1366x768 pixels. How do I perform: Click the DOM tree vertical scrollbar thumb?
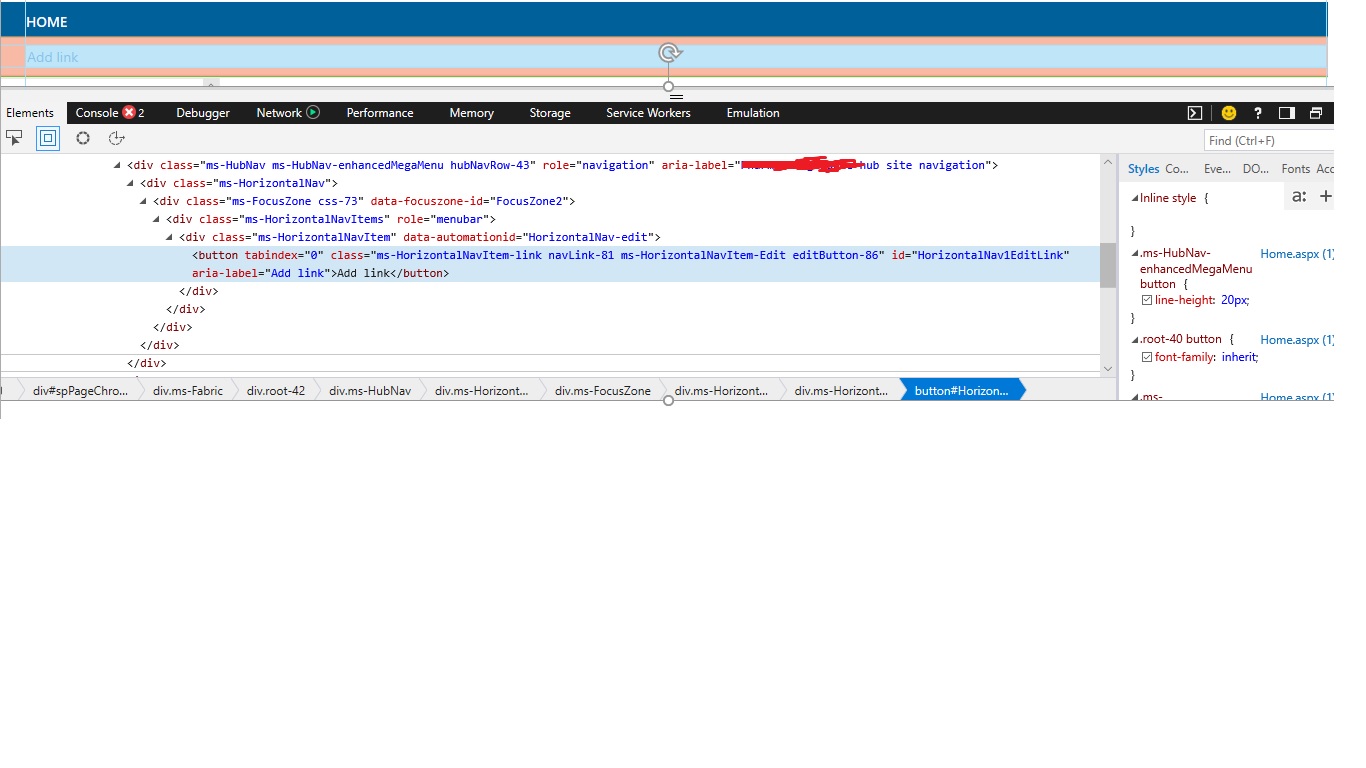[1107, 265]
